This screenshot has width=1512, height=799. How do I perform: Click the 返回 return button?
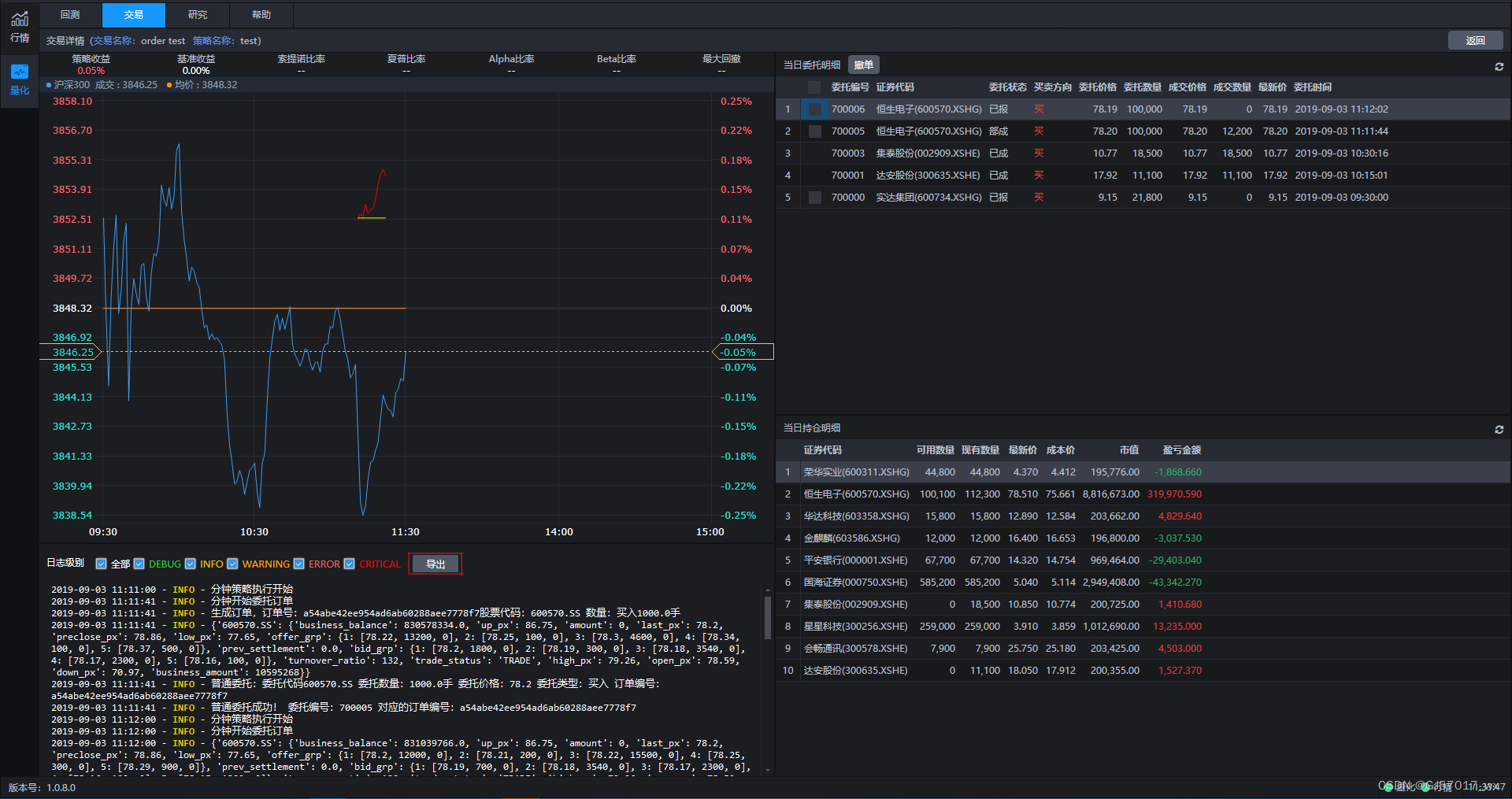[1475, 40]
